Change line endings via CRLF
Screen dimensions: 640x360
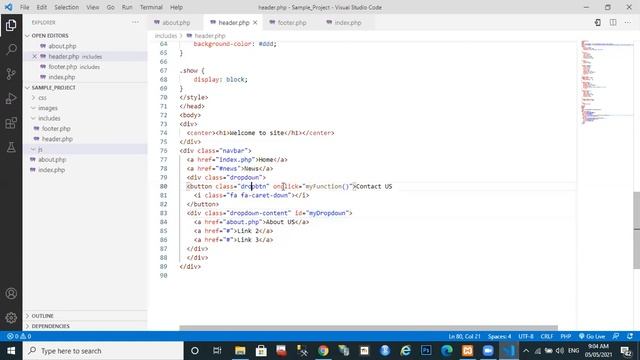pos(547,336)
